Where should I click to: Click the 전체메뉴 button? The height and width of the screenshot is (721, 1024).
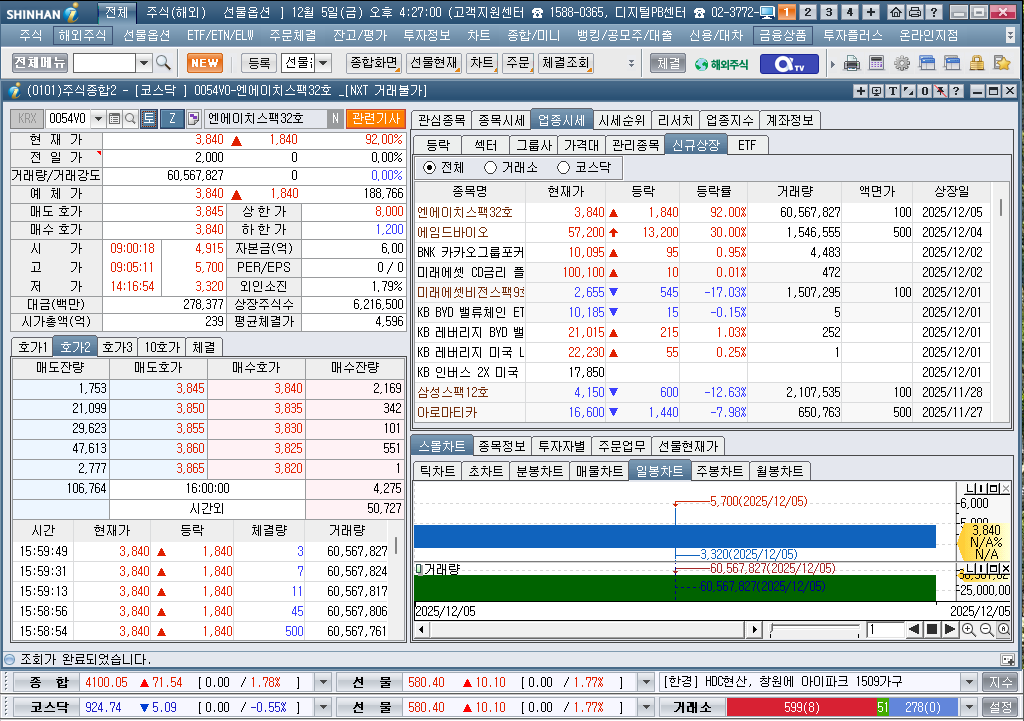(40, 63)
